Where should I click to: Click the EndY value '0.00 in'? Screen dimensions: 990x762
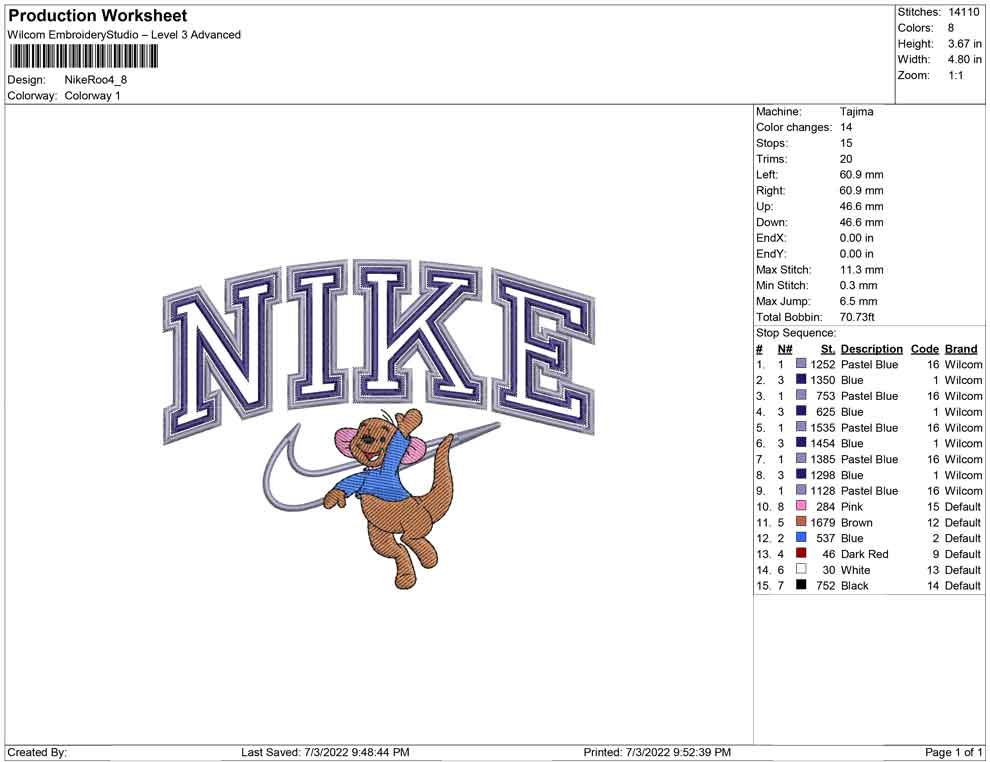pyautogui.click(x=857, y=254)
